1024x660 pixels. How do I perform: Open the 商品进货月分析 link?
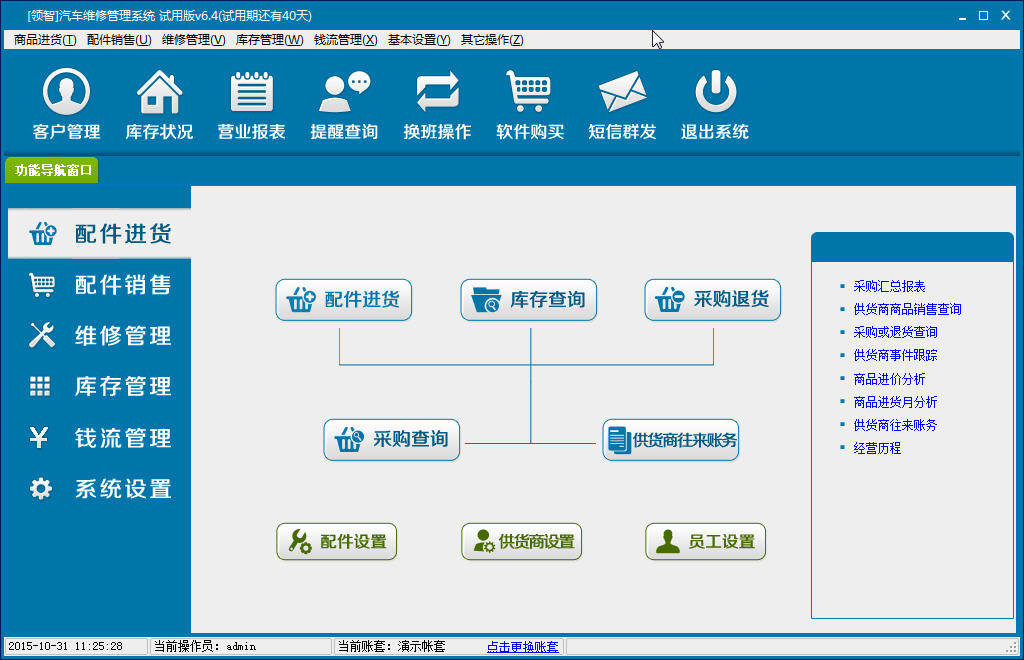pyautogui.click(x=895, y=401)
